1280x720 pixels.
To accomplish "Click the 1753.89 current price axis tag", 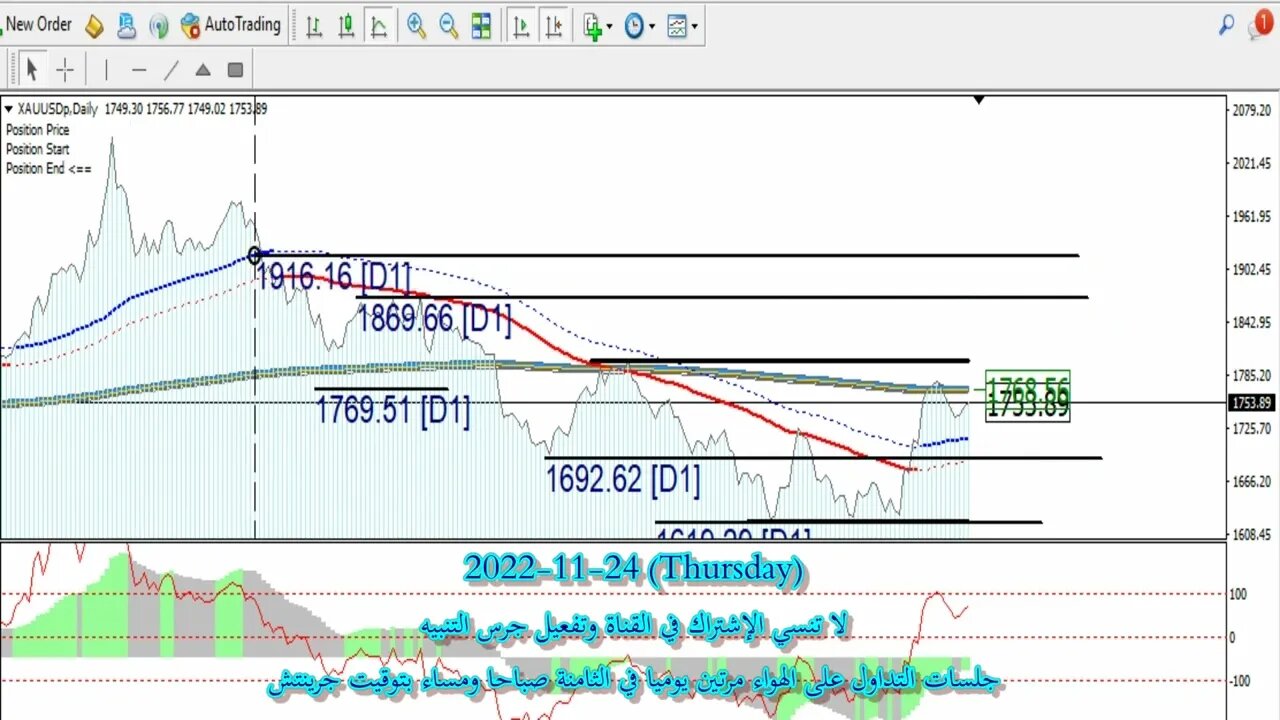I will click(x=1251, y=402).
